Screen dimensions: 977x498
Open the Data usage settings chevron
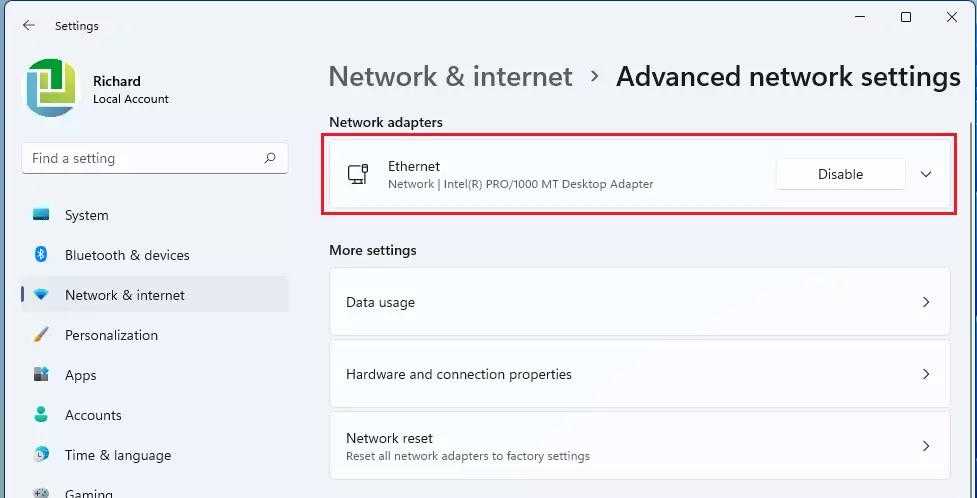click(926, 302)
